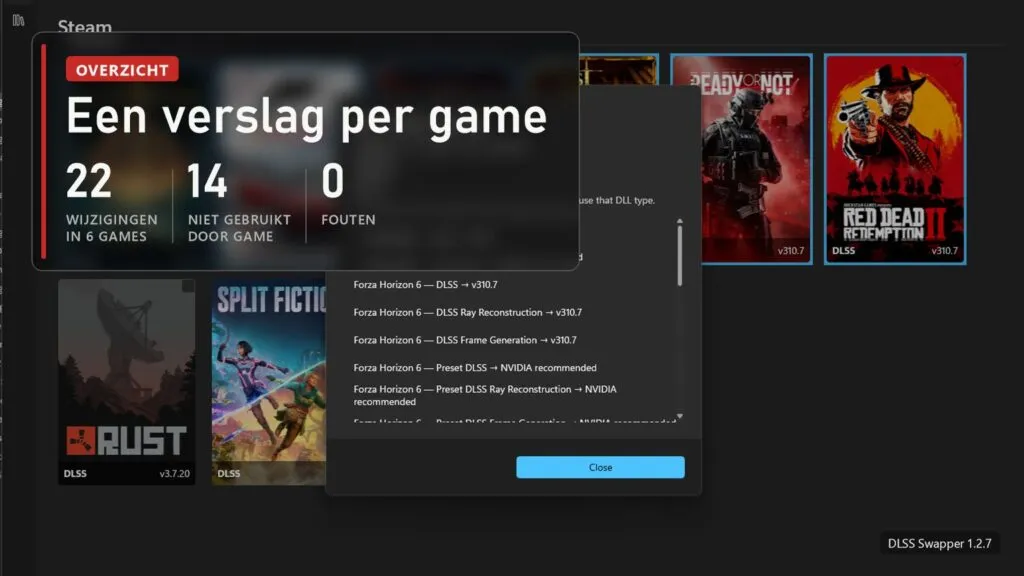Select 'Forza Horizon 6 — DLSS → v310.7' row

pyautogui.click(x=425, y=285)
